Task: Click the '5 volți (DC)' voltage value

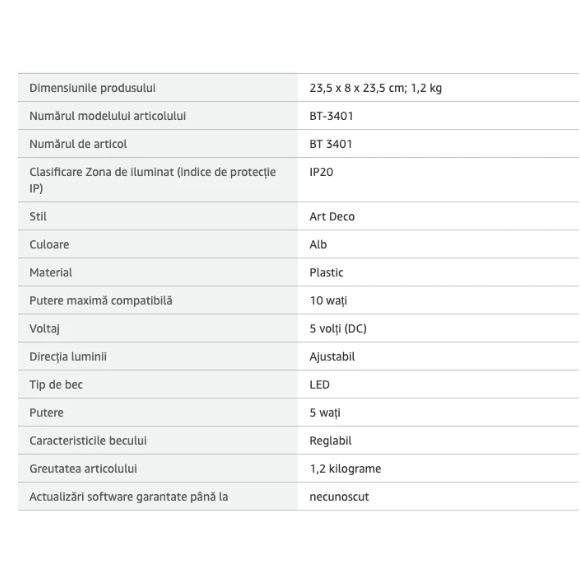Action: point(338,329)
